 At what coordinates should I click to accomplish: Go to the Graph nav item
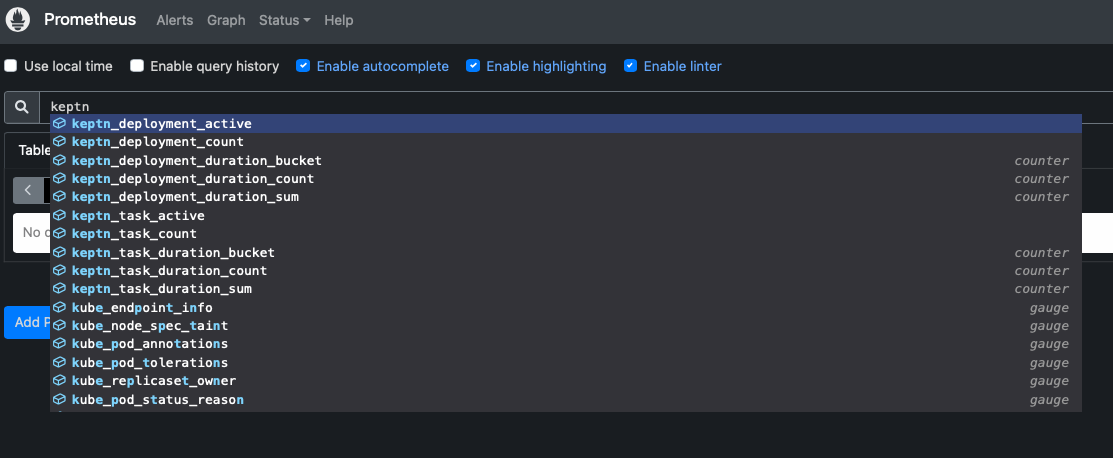(226, 21)
